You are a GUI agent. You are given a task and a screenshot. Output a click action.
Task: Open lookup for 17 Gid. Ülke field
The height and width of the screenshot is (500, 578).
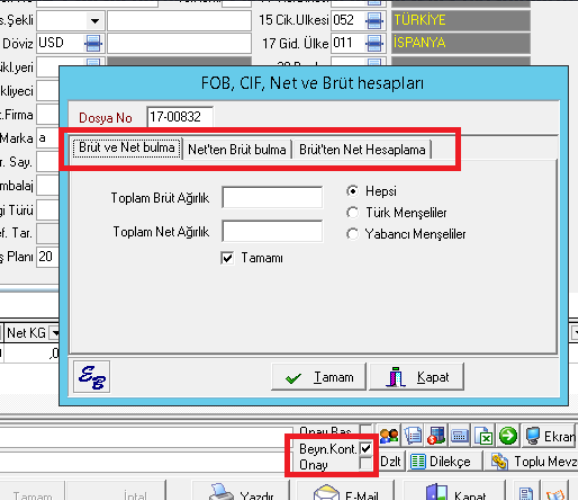pos(375,43)
